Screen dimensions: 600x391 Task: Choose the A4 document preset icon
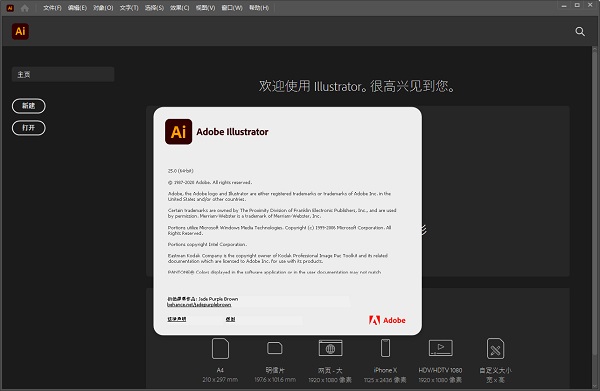[220, 349]
